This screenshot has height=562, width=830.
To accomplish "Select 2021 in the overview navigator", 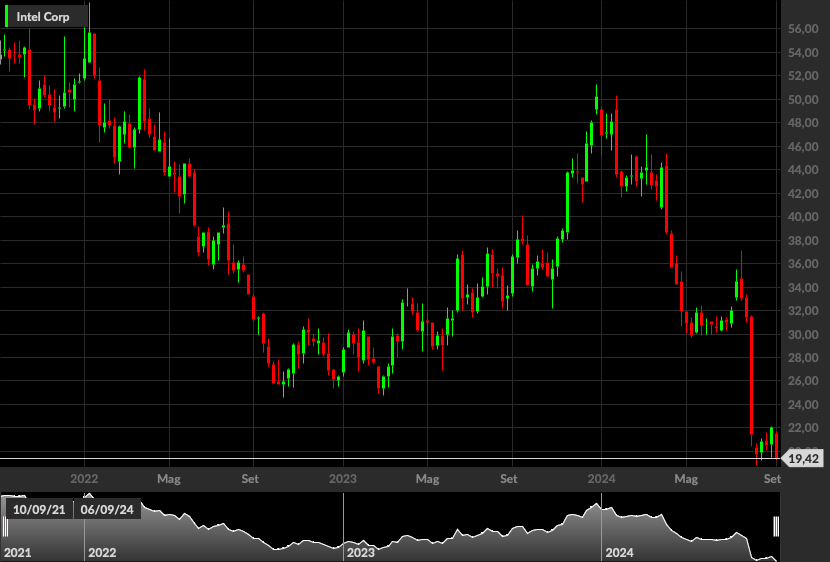I will click(x=18, y=553).
